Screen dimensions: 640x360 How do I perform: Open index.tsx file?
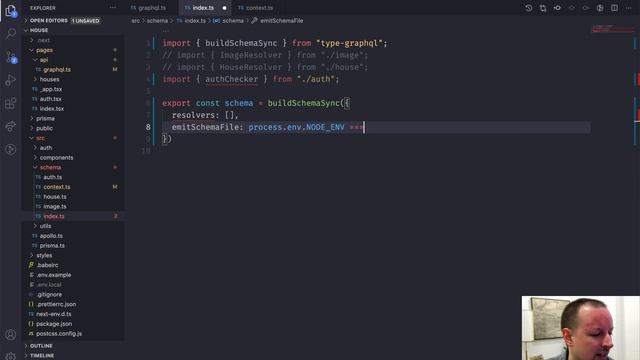(51, 109)
